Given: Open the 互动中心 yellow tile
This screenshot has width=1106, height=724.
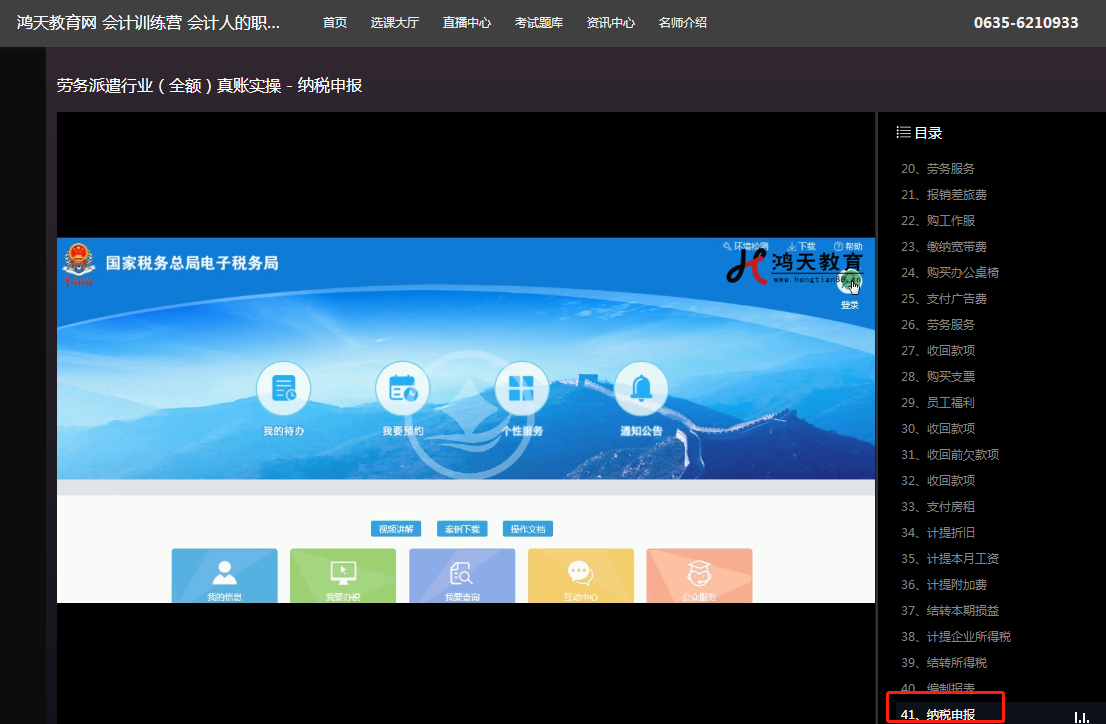Looking at the screenshot, I should pos(581,575).
